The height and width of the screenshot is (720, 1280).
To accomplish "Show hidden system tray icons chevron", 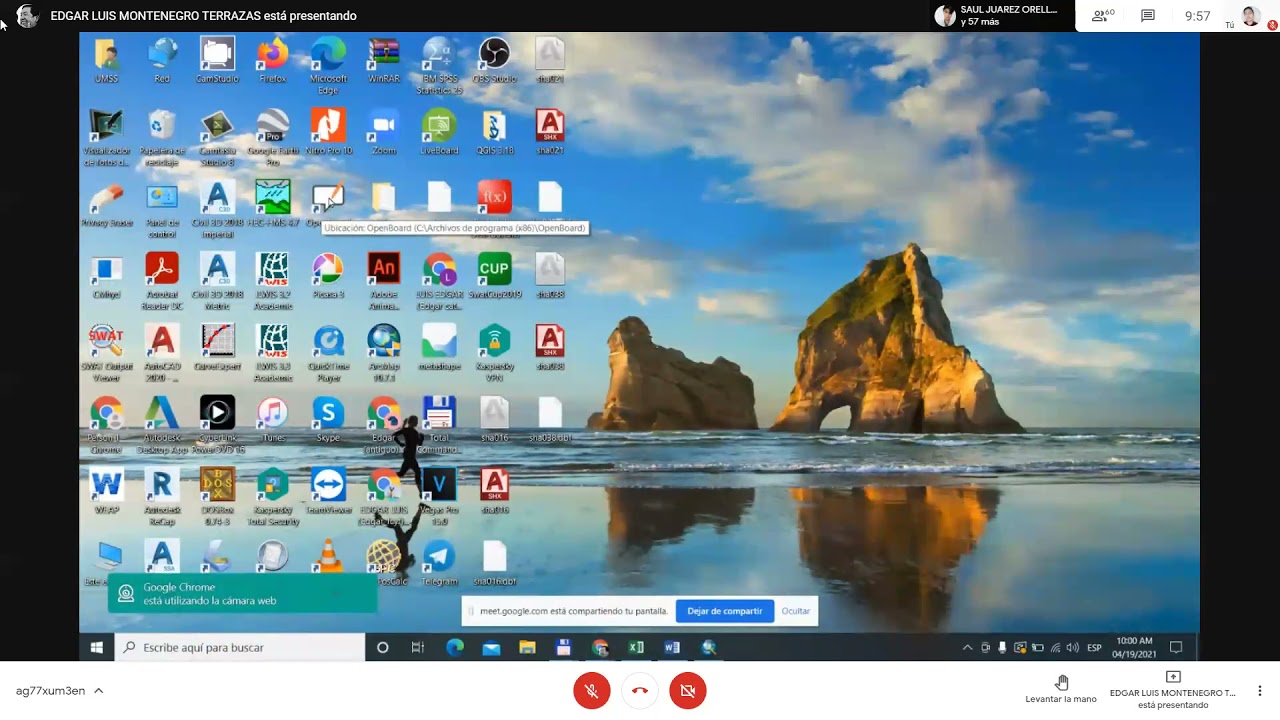I will [x=967, y=648].
